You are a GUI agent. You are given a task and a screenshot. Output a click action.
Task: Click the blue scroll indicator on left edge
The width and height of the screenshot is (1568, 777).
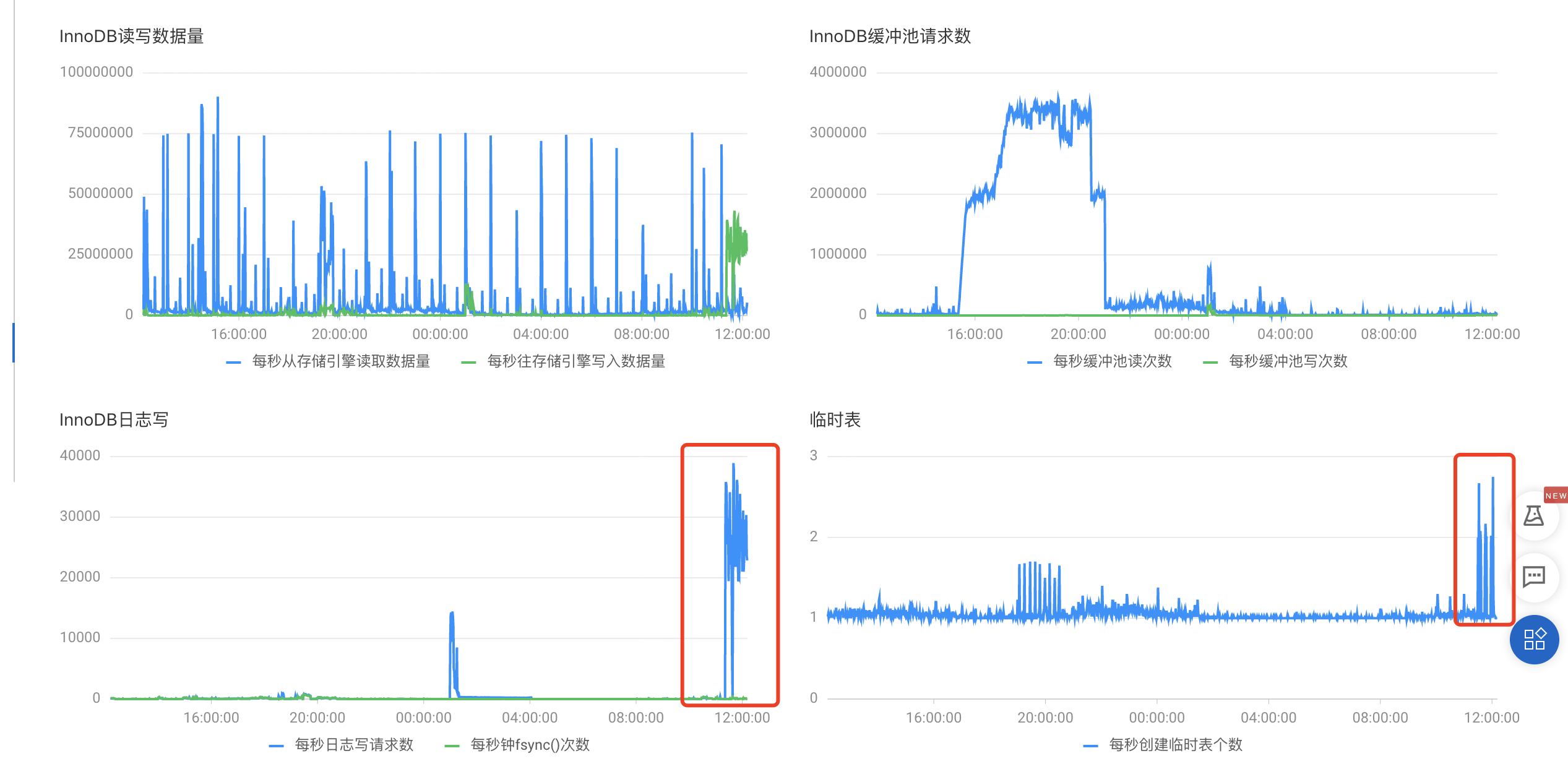point(14,342)
